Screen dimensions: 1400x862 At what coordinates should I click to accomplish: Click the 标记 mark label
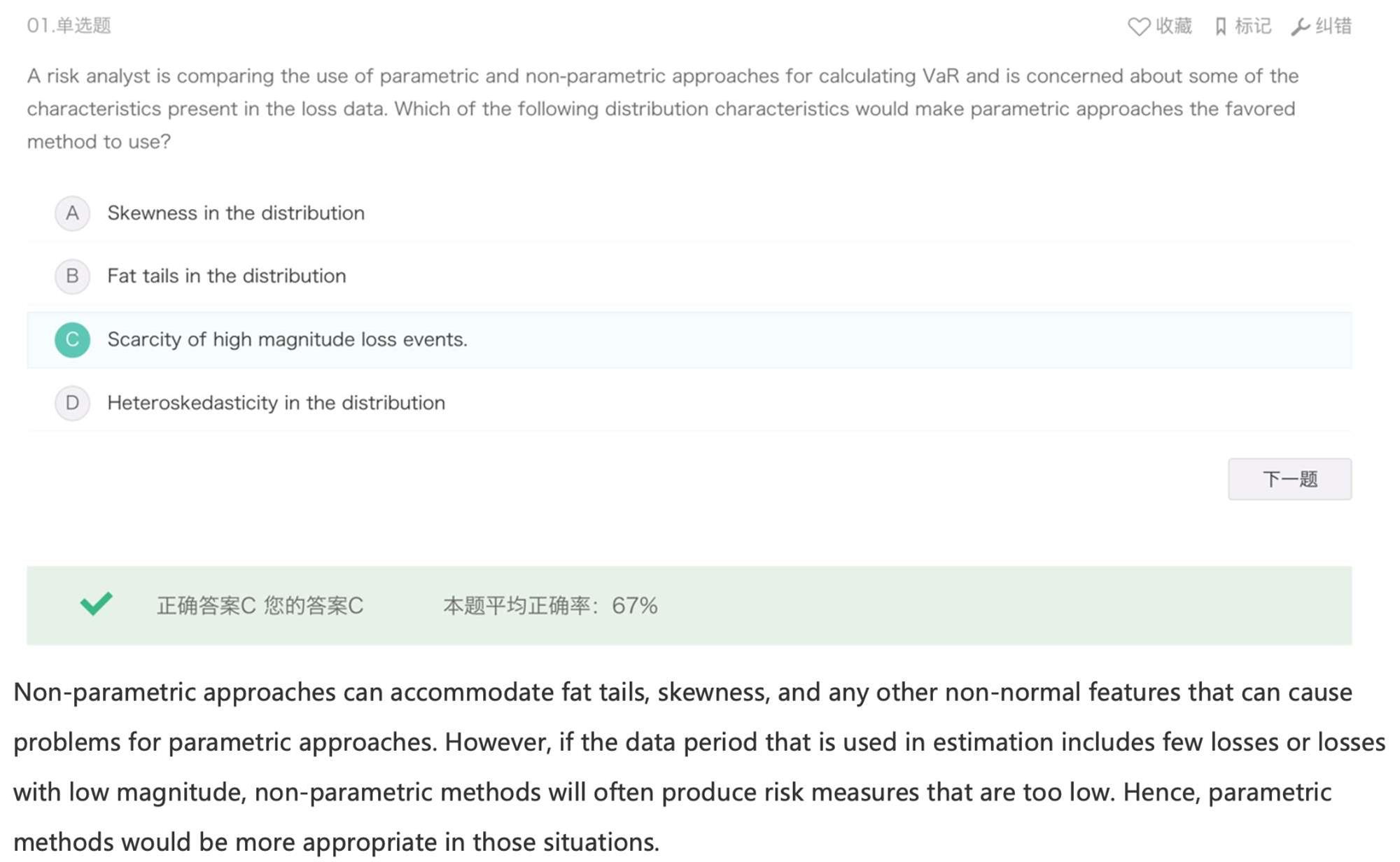click(1253, 27)
